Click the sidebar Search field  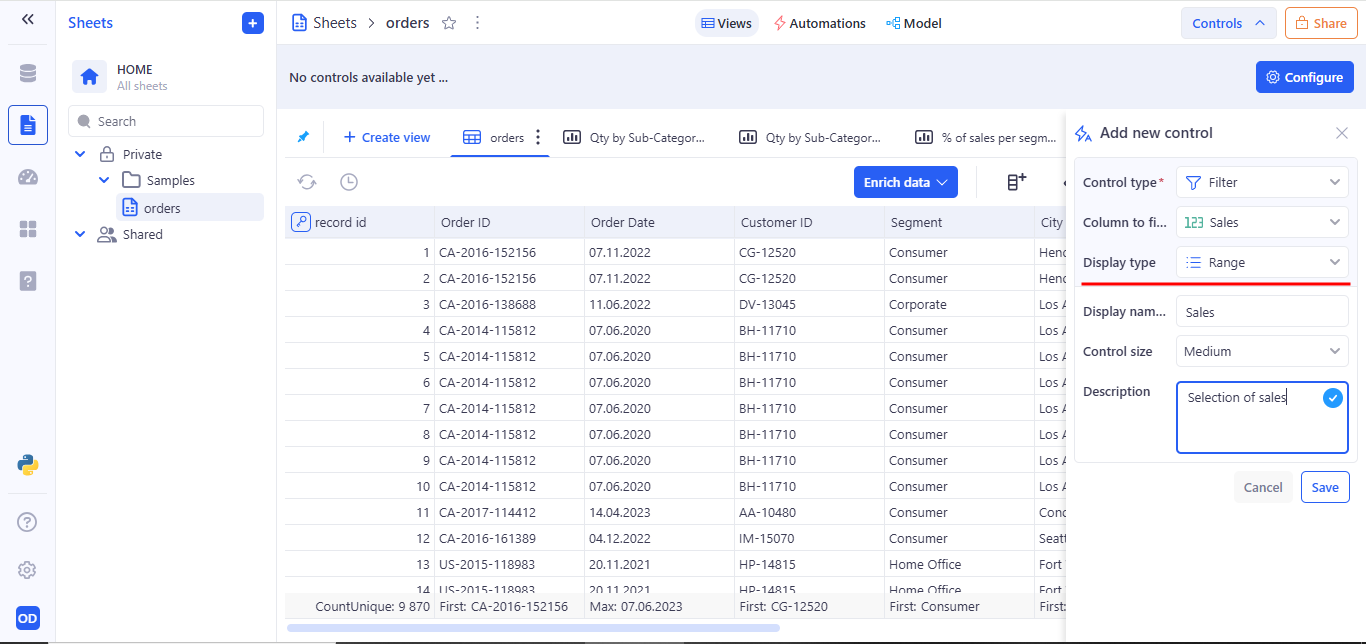click(x=166, y=121)
